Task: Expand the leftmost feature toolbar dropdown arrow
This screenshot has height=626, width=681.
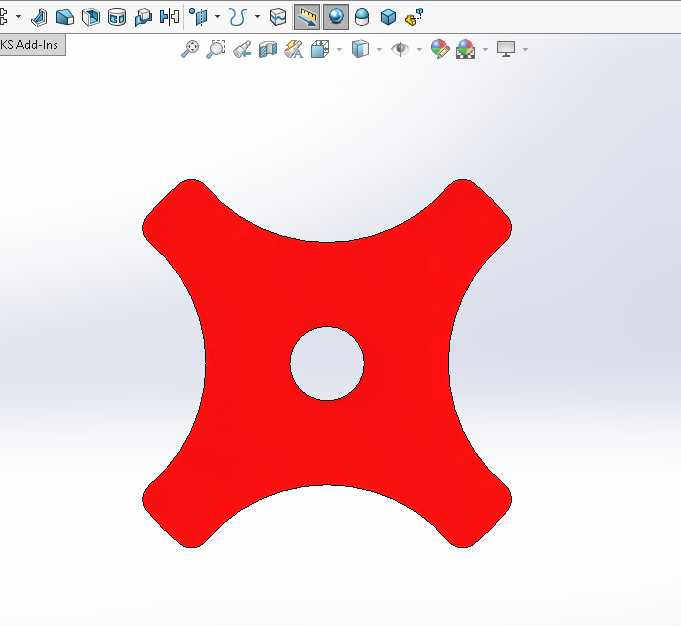Action: point(19,17)
